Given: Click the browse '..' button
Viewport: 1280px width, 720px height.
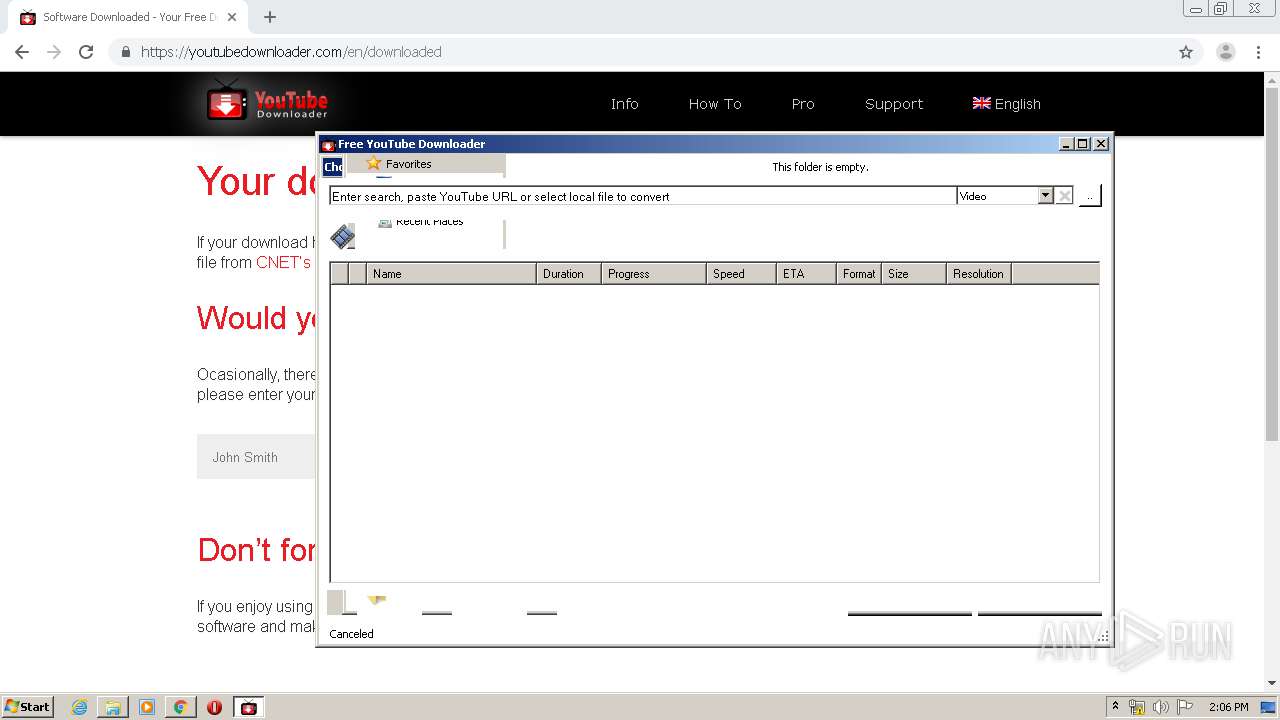Looking at the screenshot, I should [1090, 196].
